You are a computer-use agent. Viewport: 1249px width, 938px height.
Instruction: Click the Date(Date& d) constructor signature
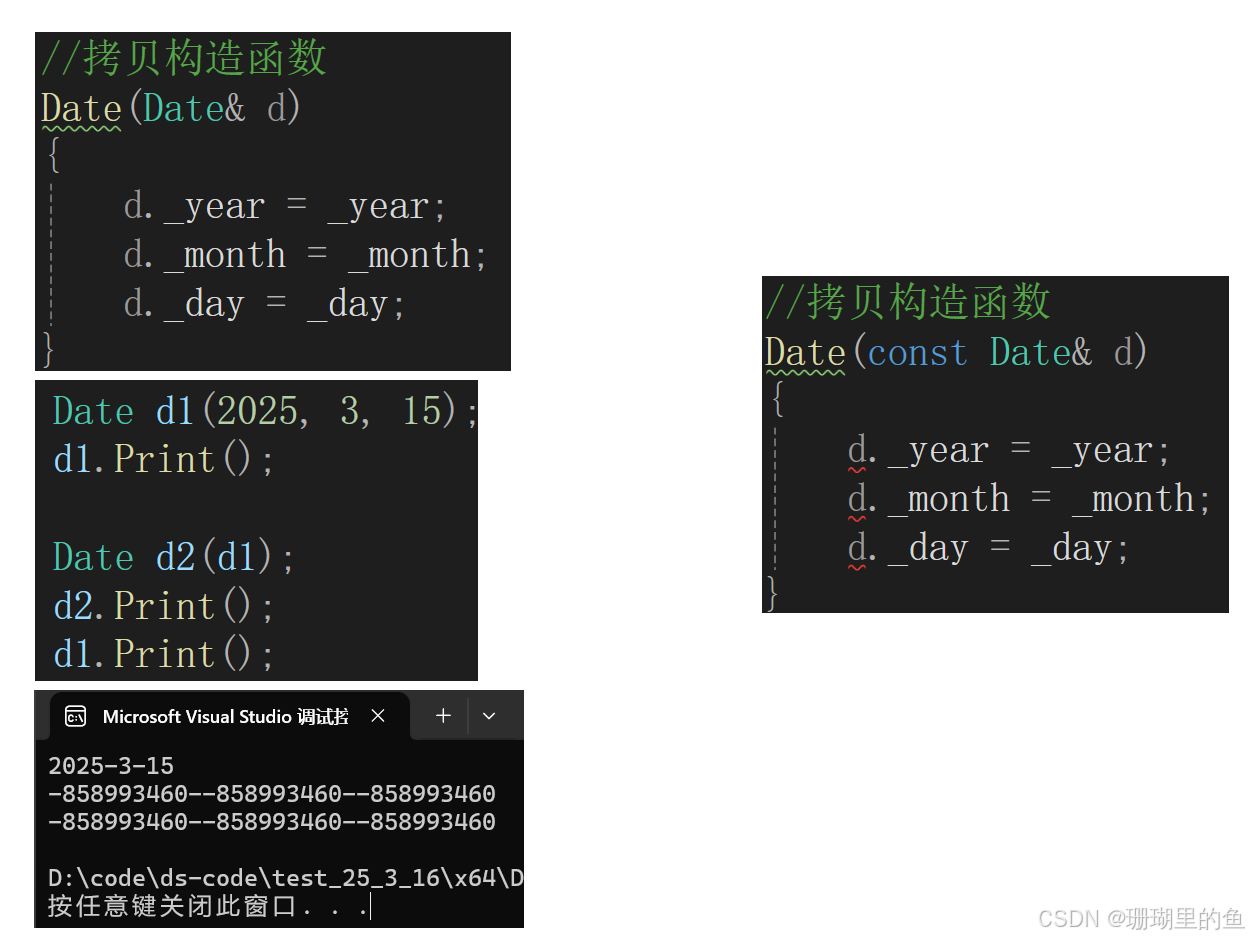pyautogui.click(x=171, y=109)
